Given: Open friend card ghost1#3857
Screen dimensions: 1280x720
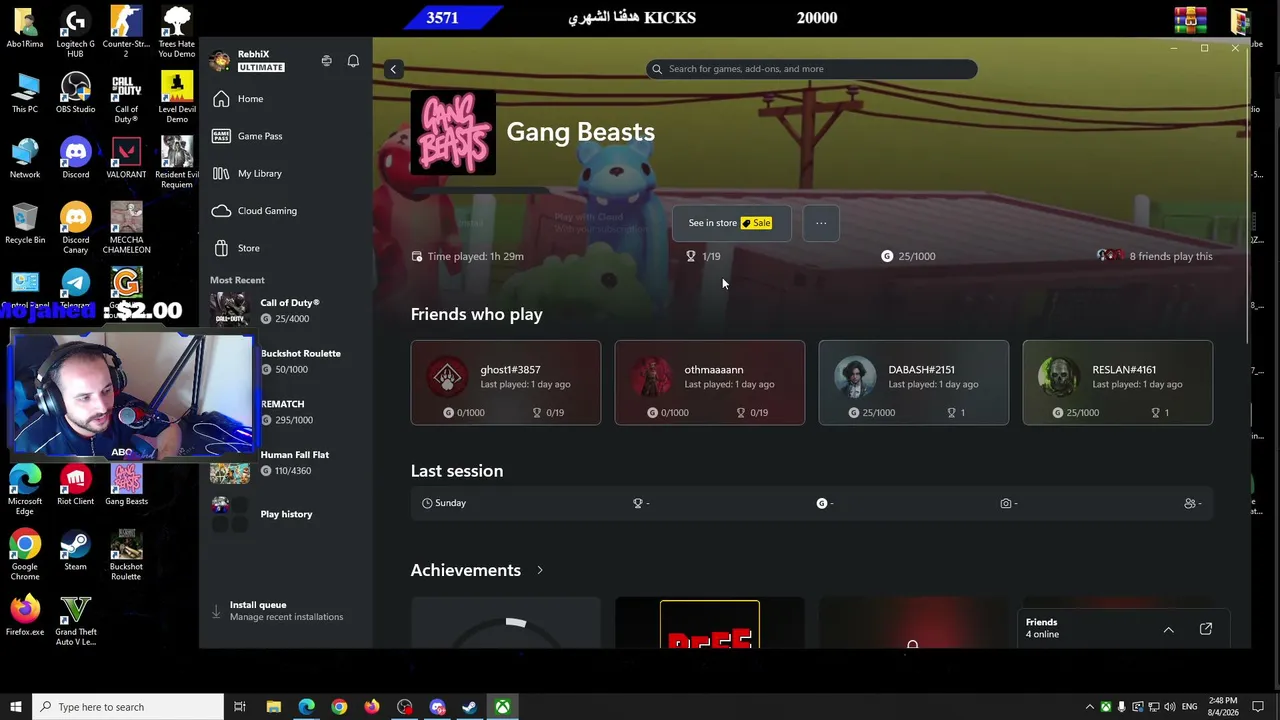Looking at the screenshot, I should coord(506,383).
